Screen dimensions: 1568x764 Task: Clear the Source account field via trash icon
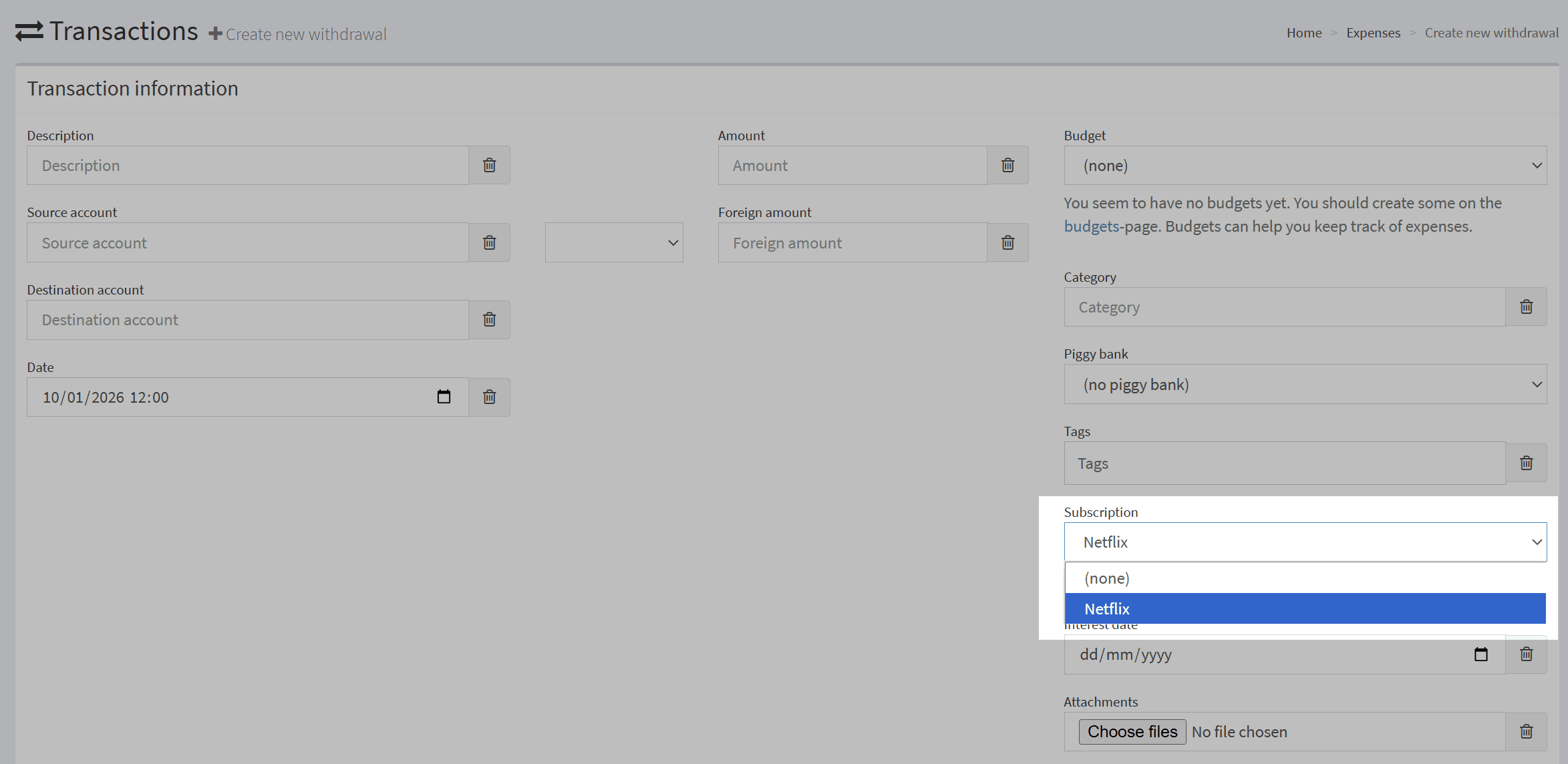[489, 242]
